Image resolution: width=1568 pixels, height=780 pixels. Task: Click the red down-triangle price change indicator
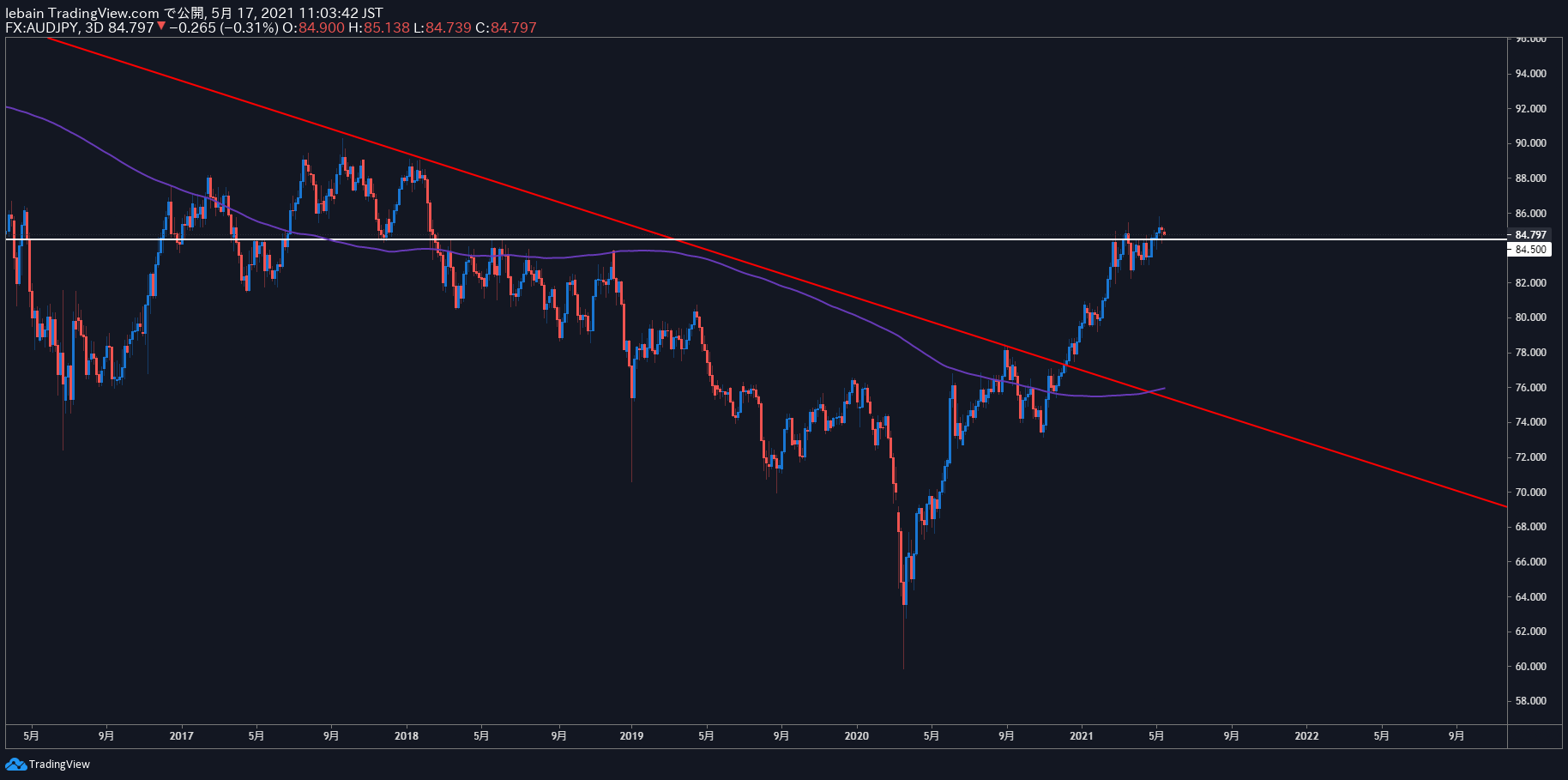pos(160,27)
